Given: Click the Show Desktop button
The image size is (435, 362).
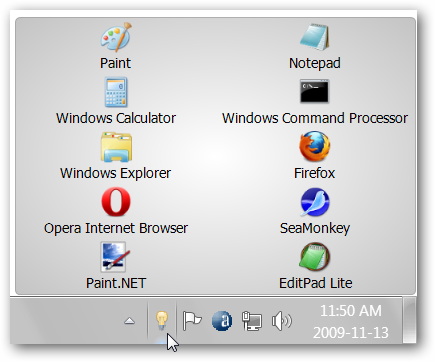Looking at the screenshot, I should [409, 320].
